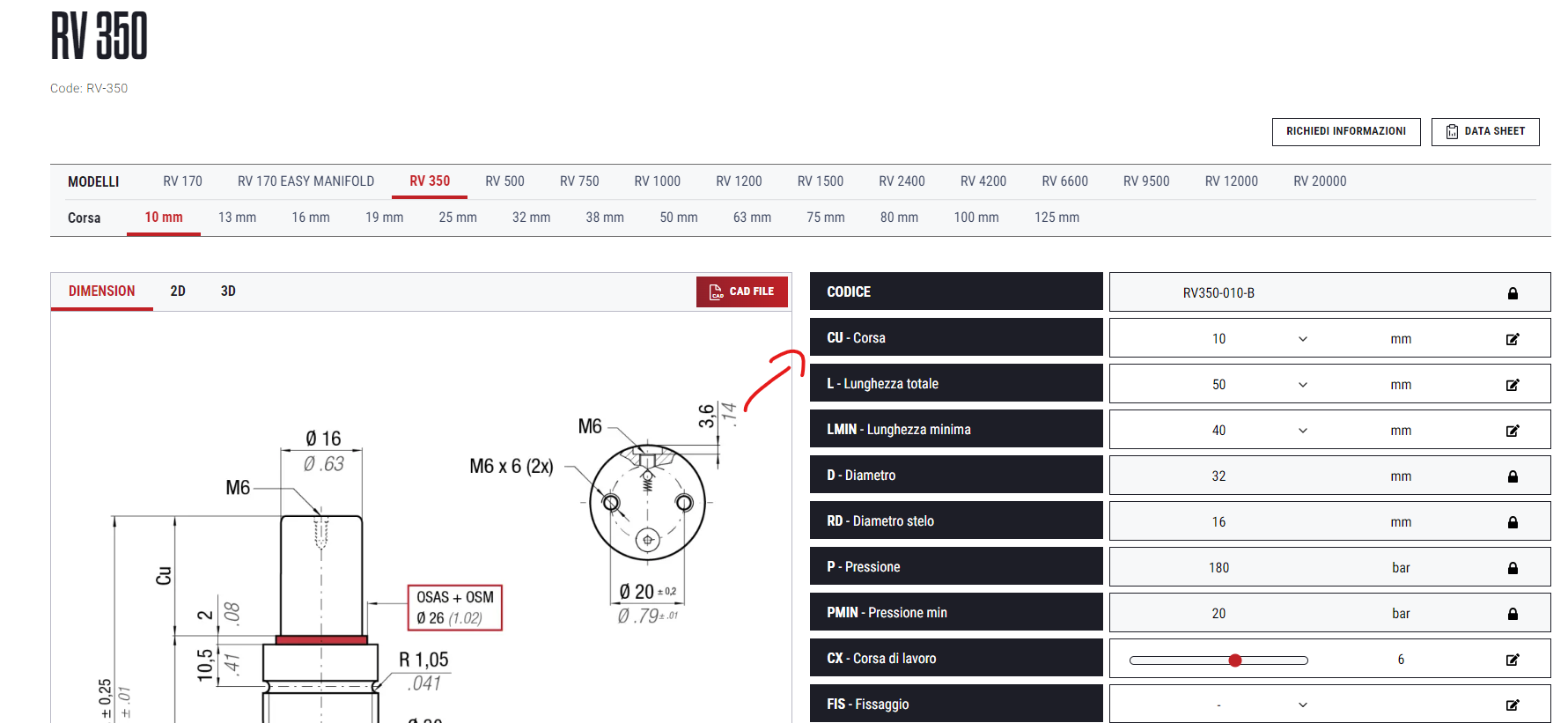Select the RV 9500 model

(1146, 181)
